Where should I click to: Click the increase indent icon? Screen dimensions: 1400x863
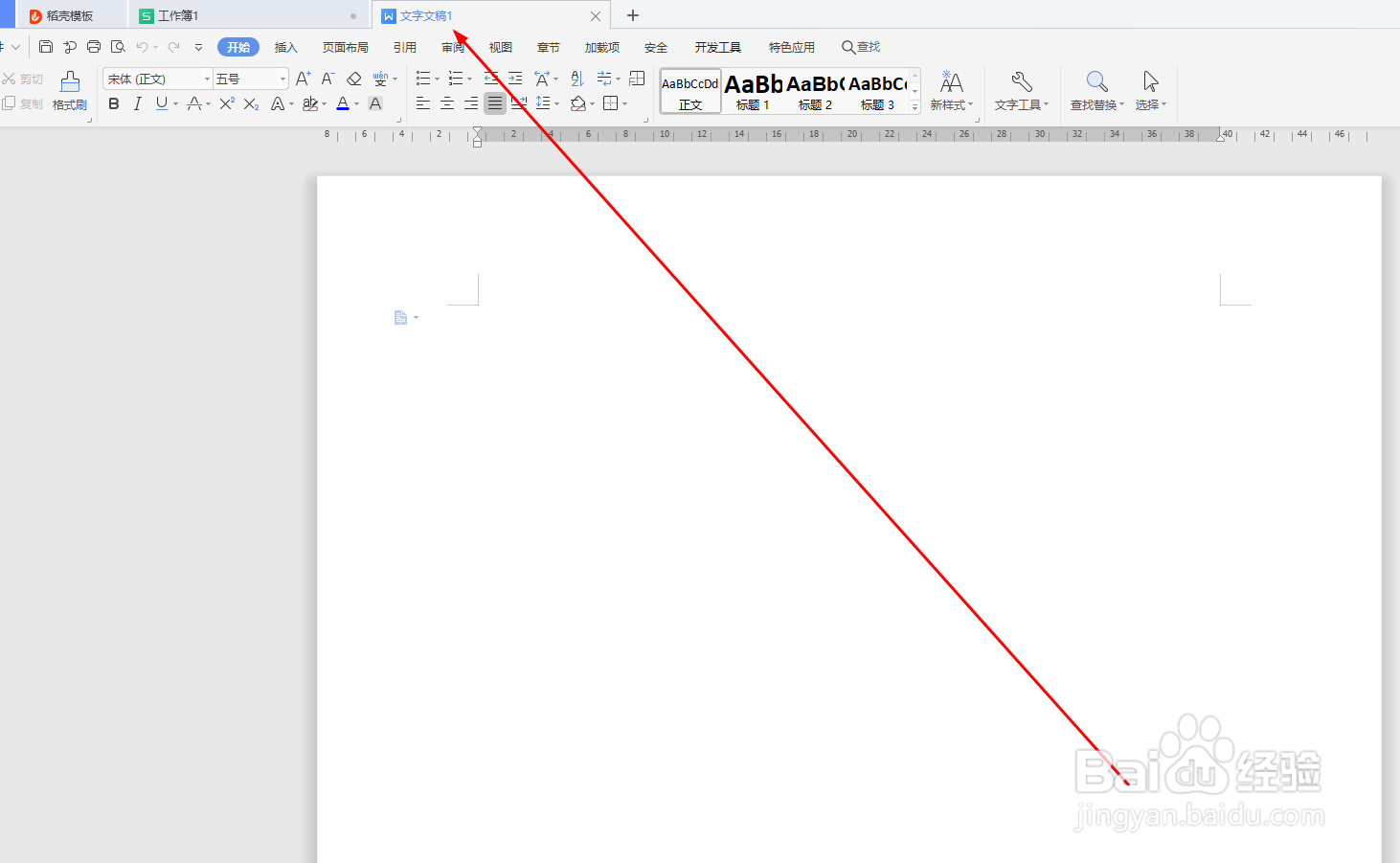(515, 79)
